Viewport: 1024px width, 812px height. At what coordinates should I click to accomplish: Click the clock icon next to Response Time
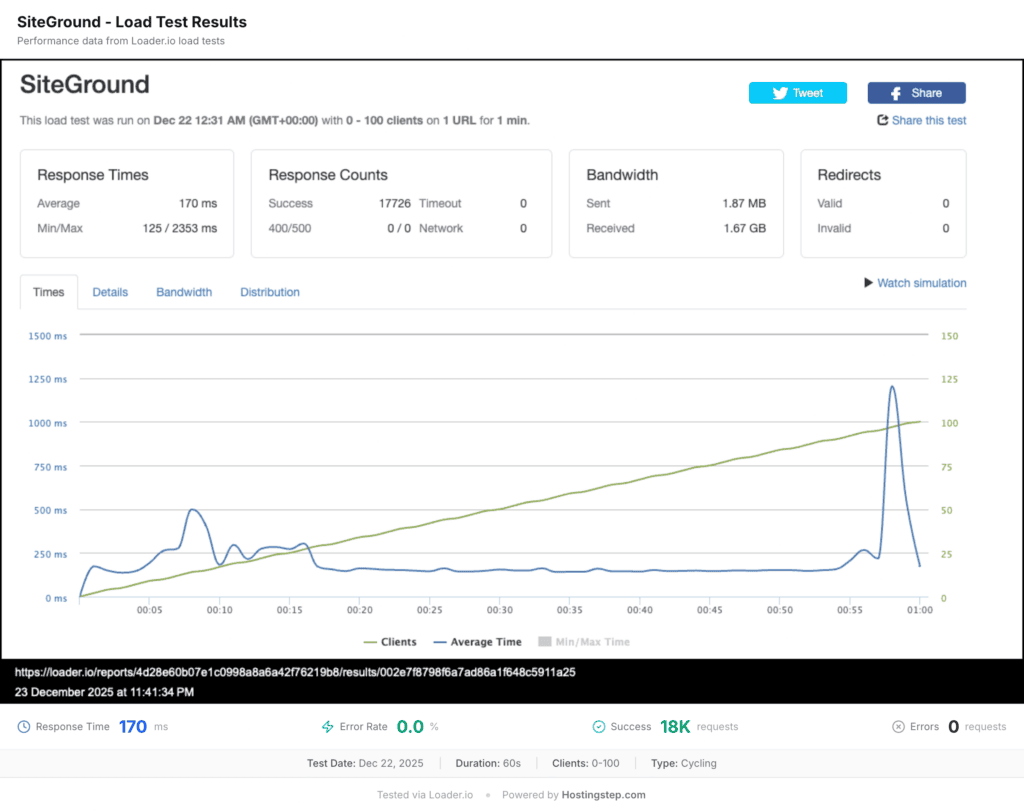pos(24,727)
